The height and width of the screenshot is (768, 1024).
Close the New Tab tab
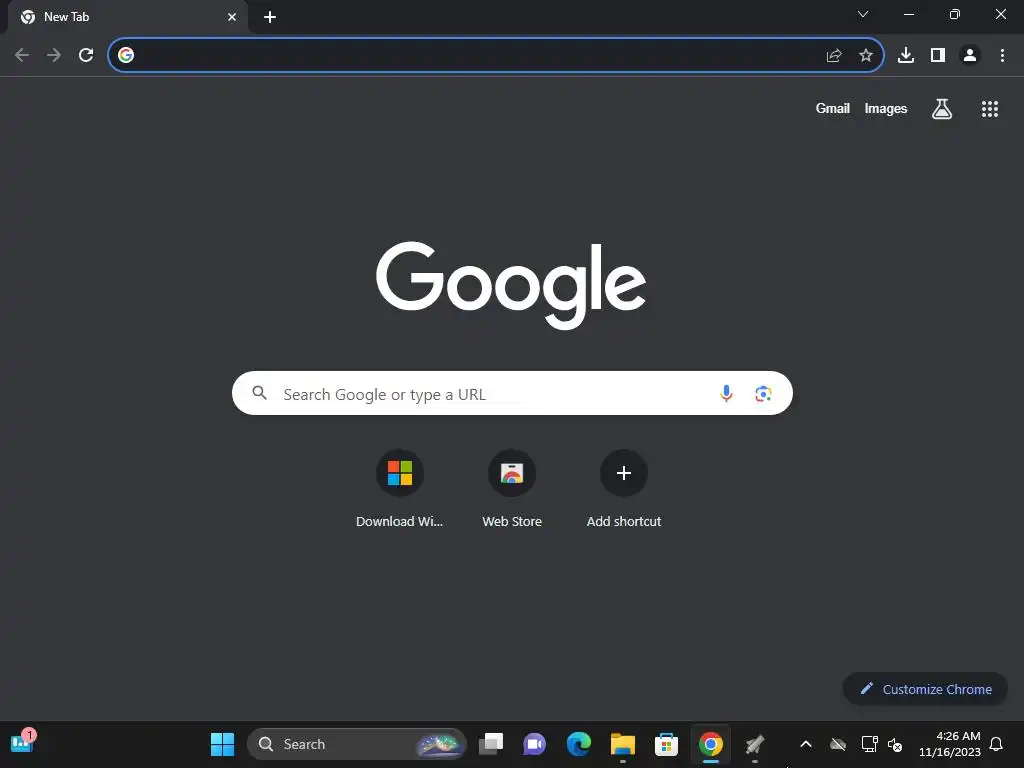(x=232, y=17)
